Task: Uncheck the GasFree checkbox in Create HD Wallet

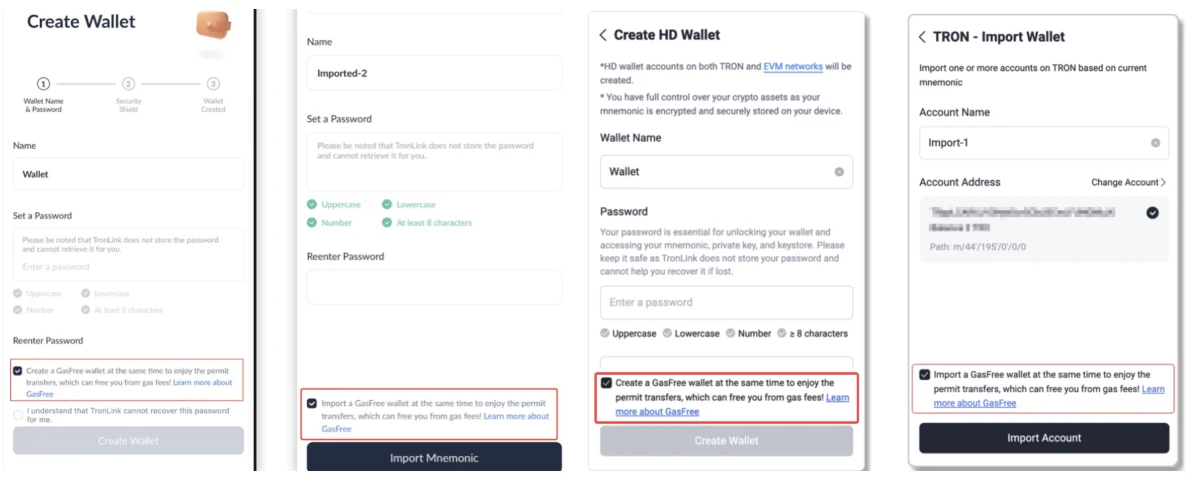Action: pyautogui.click(x=606, y=383)
